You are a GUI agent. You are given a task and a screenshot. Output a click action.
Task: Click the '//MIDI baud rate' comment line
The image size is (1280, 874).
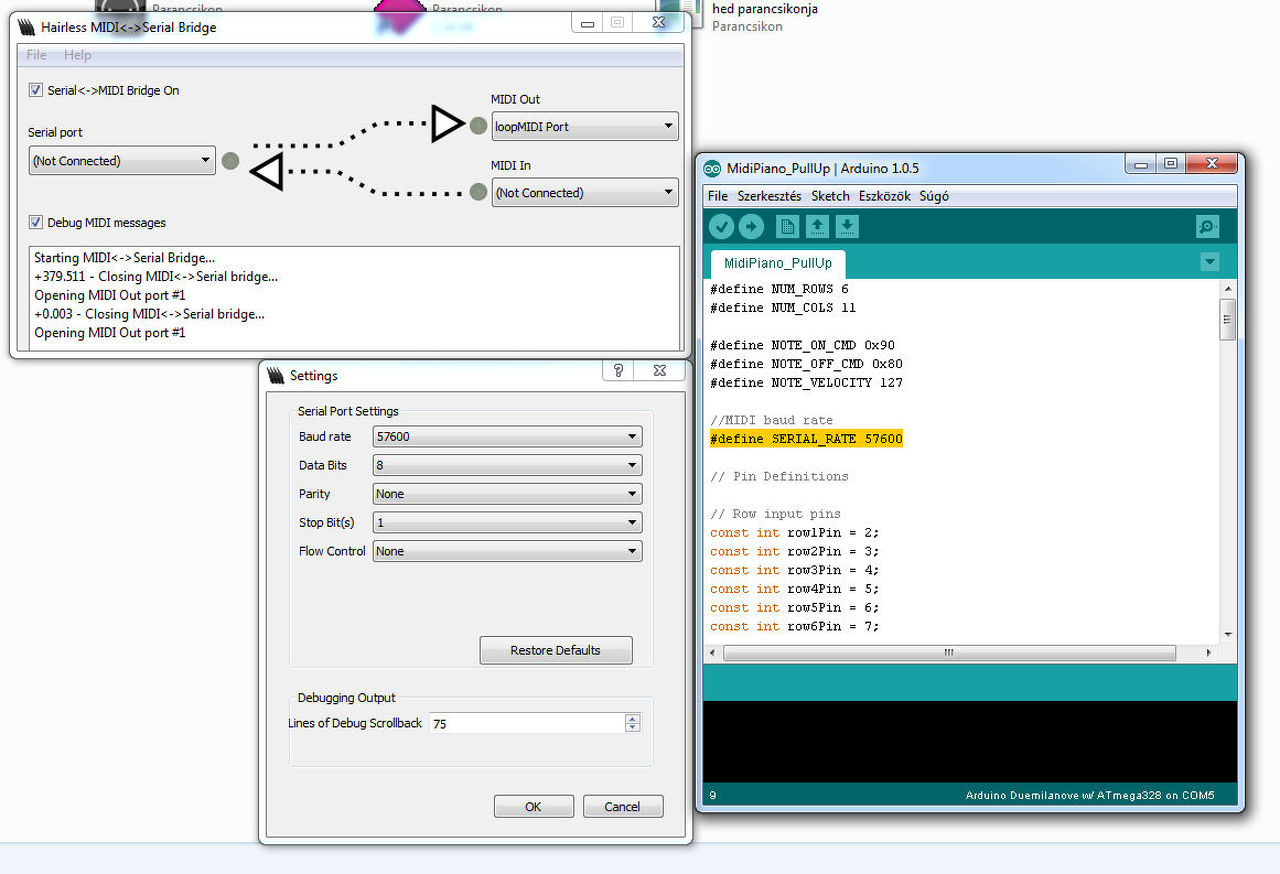[x=771, y=420]
